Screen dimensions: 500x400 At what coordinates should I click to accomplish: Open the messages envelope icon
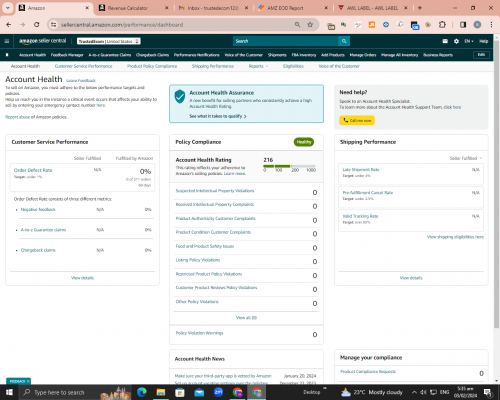coord(445,41)
